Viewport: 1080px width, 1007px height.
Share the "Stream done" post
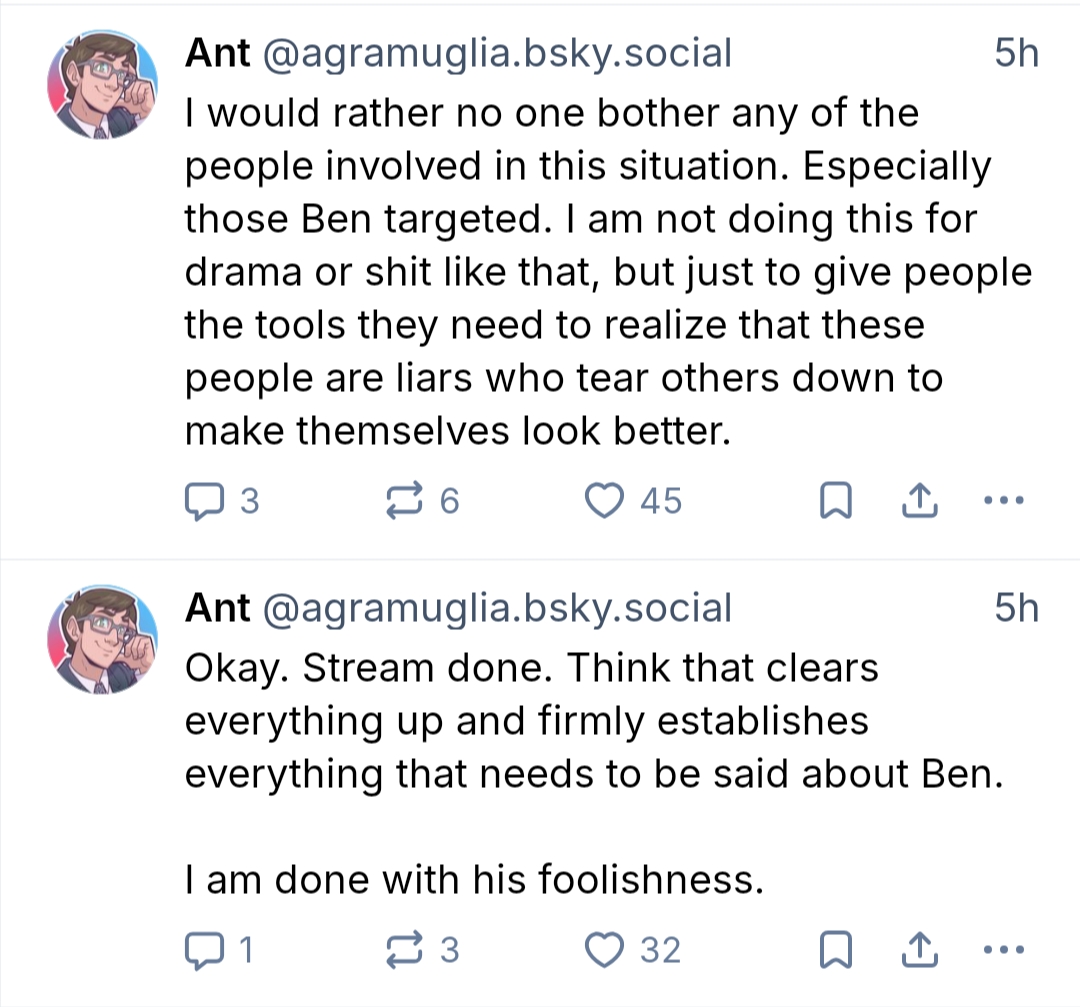pos(919,949)
